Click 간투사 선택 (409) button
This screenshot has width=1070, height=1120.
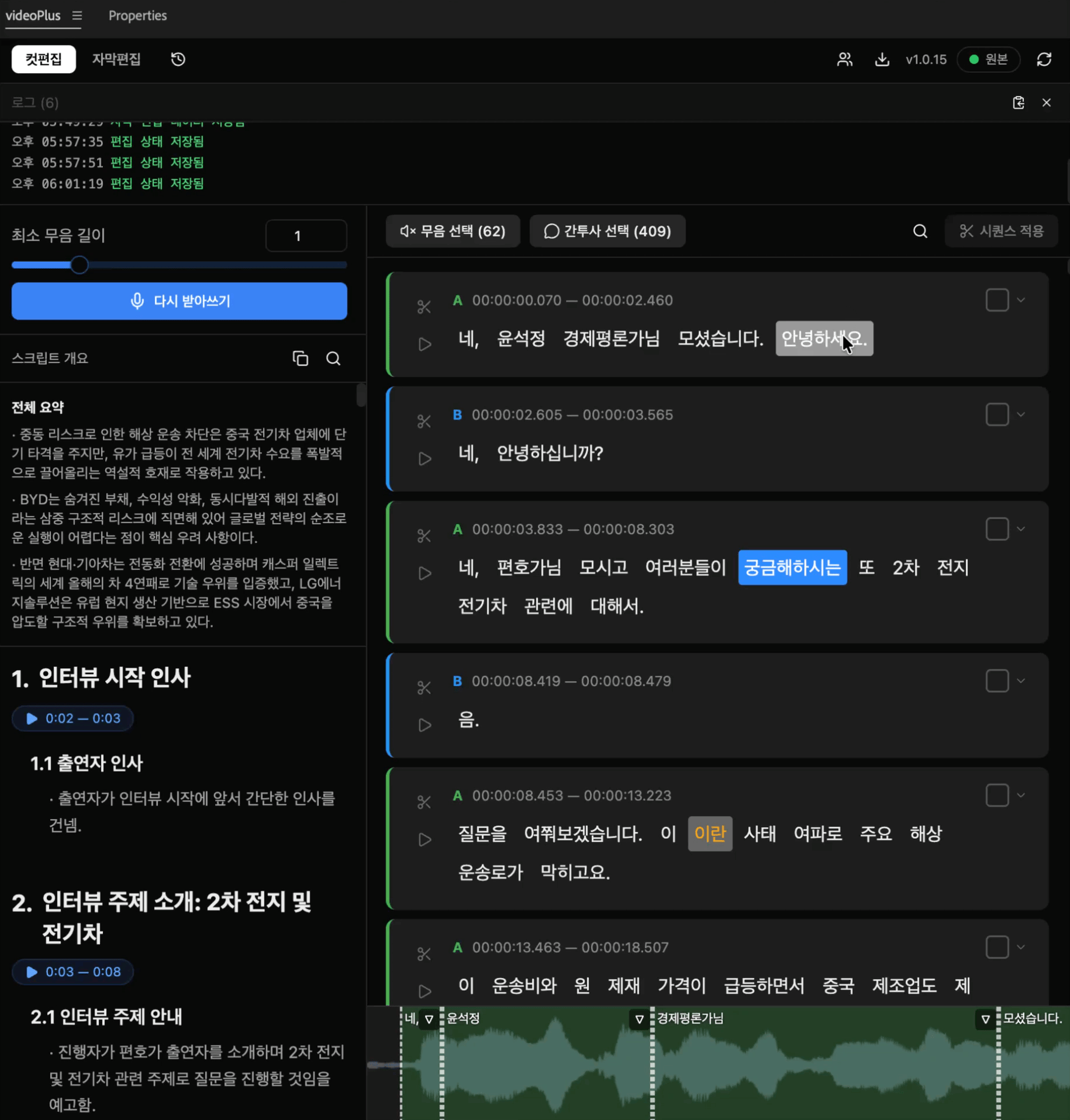608,231
